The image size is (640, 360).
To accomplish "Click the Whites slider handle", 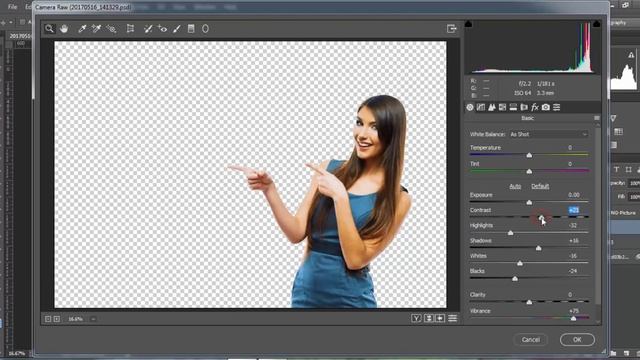I will pyautogui.click(x=520, y=263).
